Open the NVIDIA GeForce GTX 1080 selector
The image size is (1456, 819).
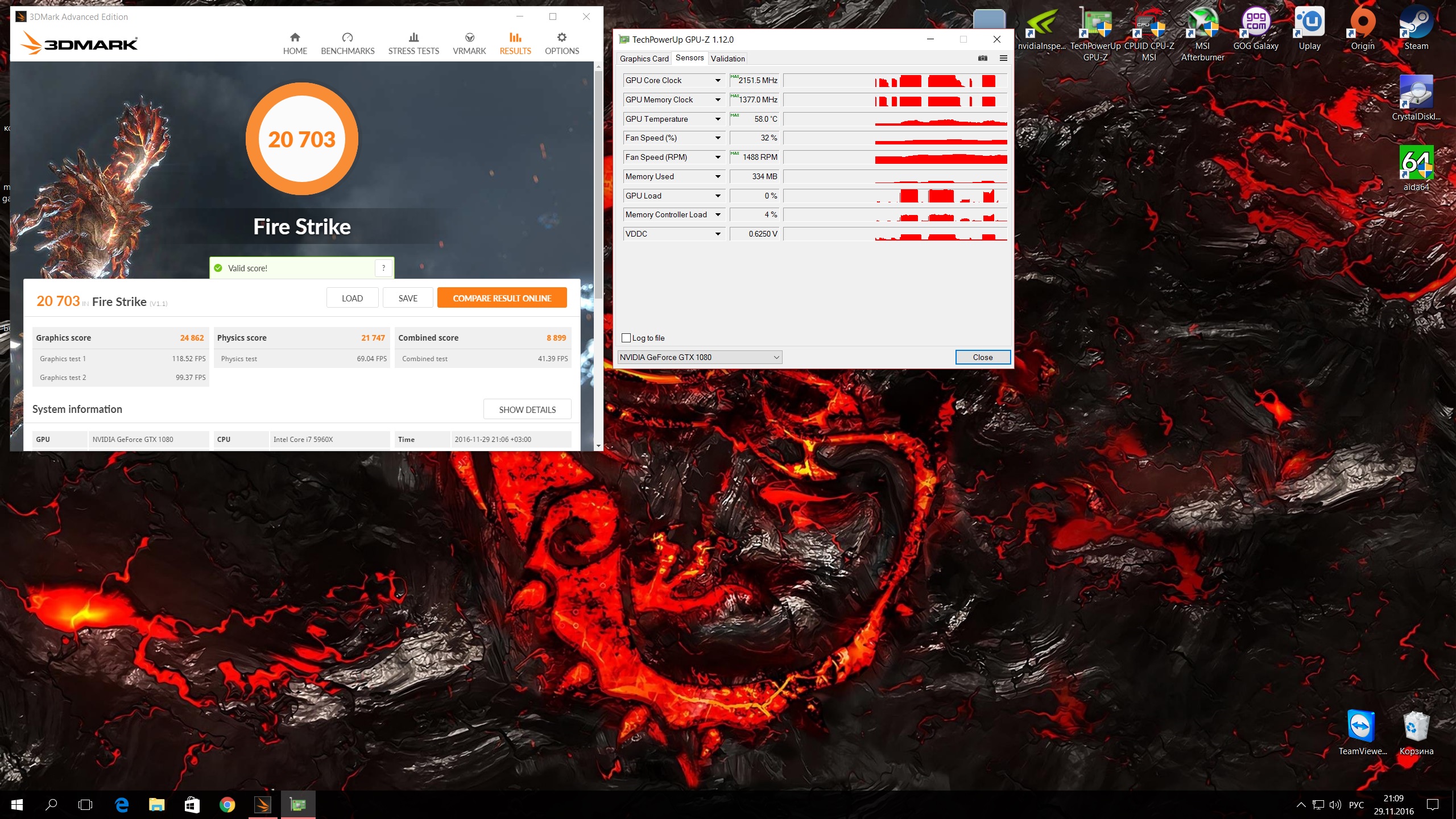(700, 357)
